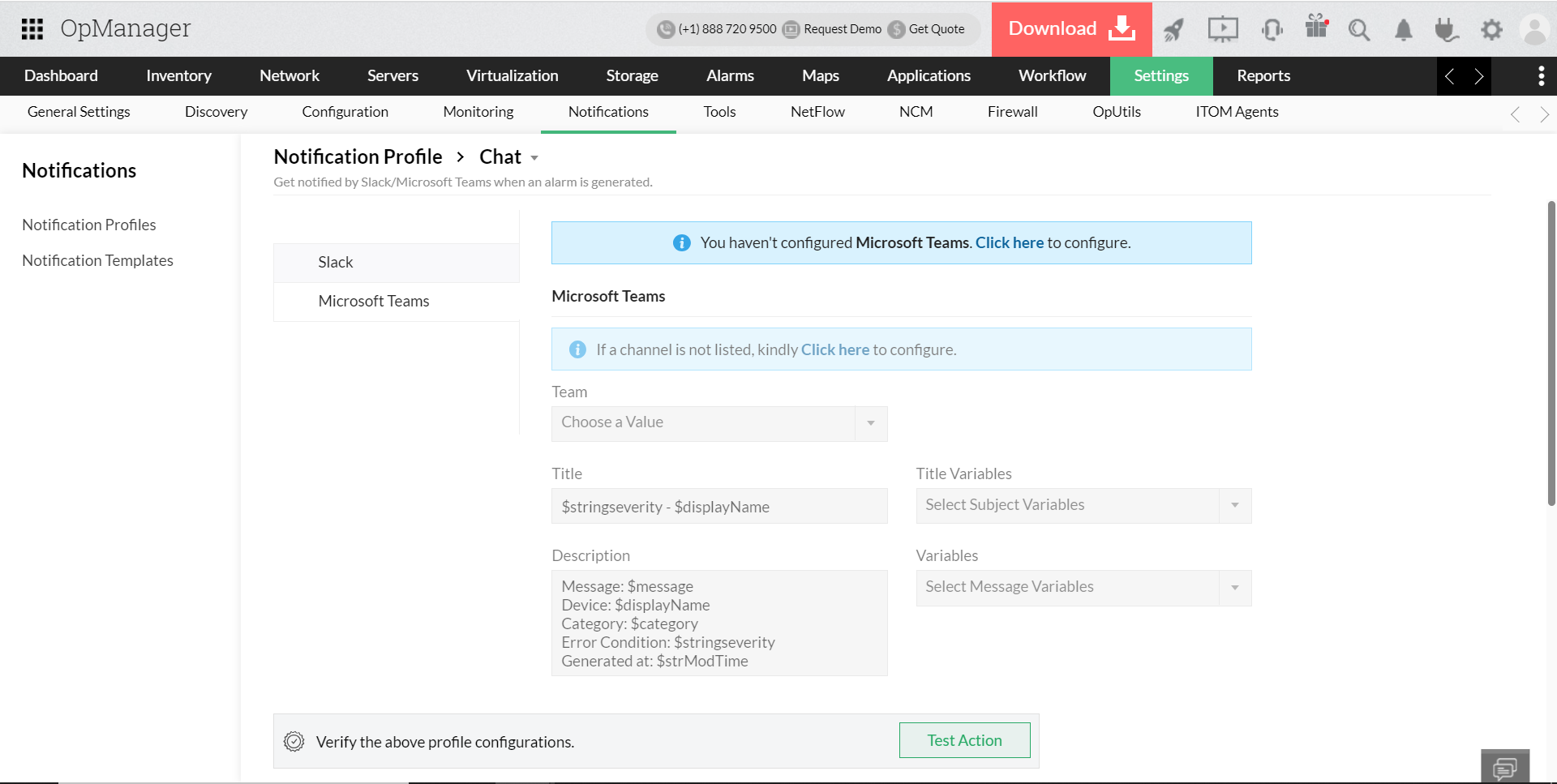This screenshot has width=1557, height=784.
Task: Click the rocket quick-start icon
Action: point(1173,30)
